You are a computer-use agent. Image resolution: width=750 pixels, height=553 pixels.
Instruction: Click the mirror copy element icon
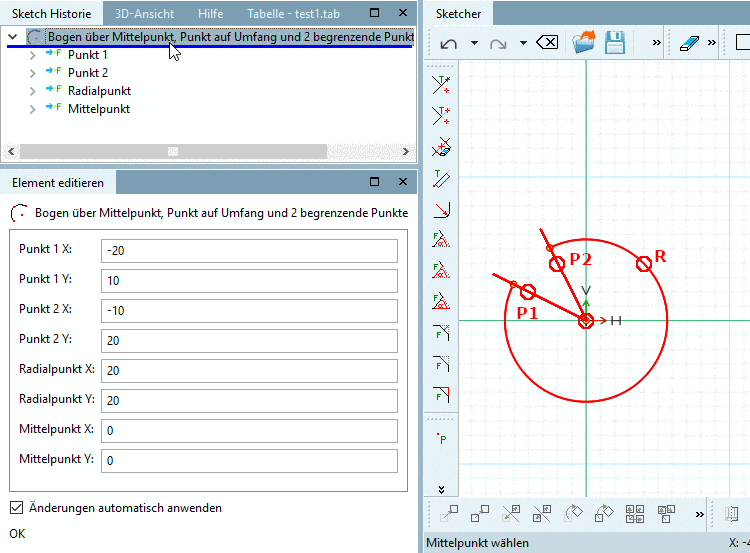[x=542, y=514]
